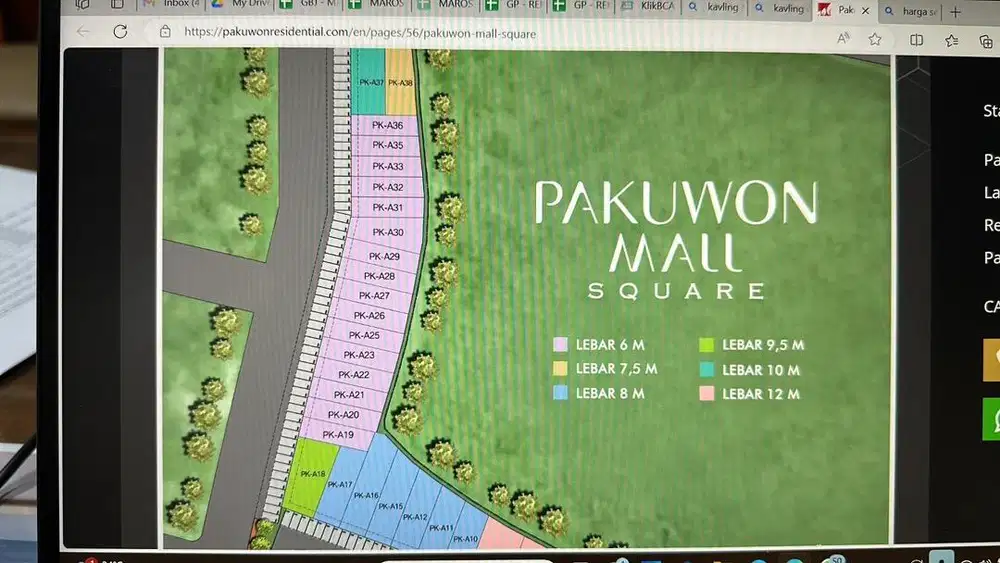Click blue plot PK-A10 on the map
This screenshot has width=1000, height=563.
(x=466, y=539)
